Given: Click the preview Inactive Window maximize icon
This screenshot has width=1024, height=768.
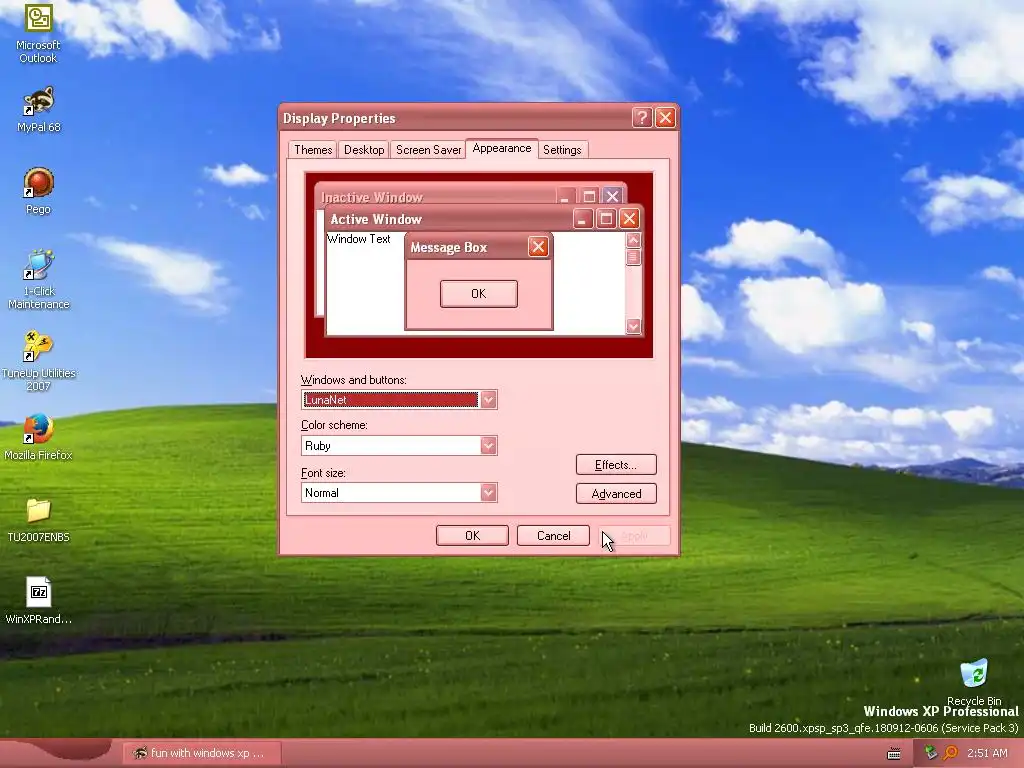Looking at the screenshot, I should (589, 196).
